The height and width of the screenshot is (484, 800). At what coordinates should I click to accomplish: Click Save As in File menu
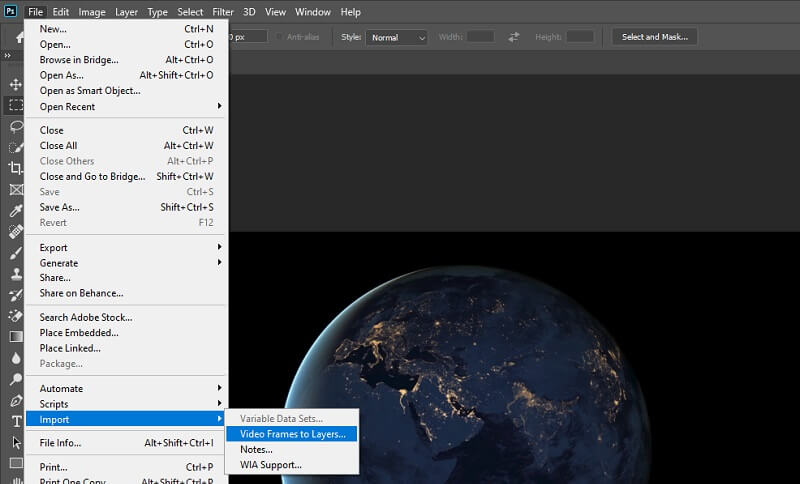point(60,207)
